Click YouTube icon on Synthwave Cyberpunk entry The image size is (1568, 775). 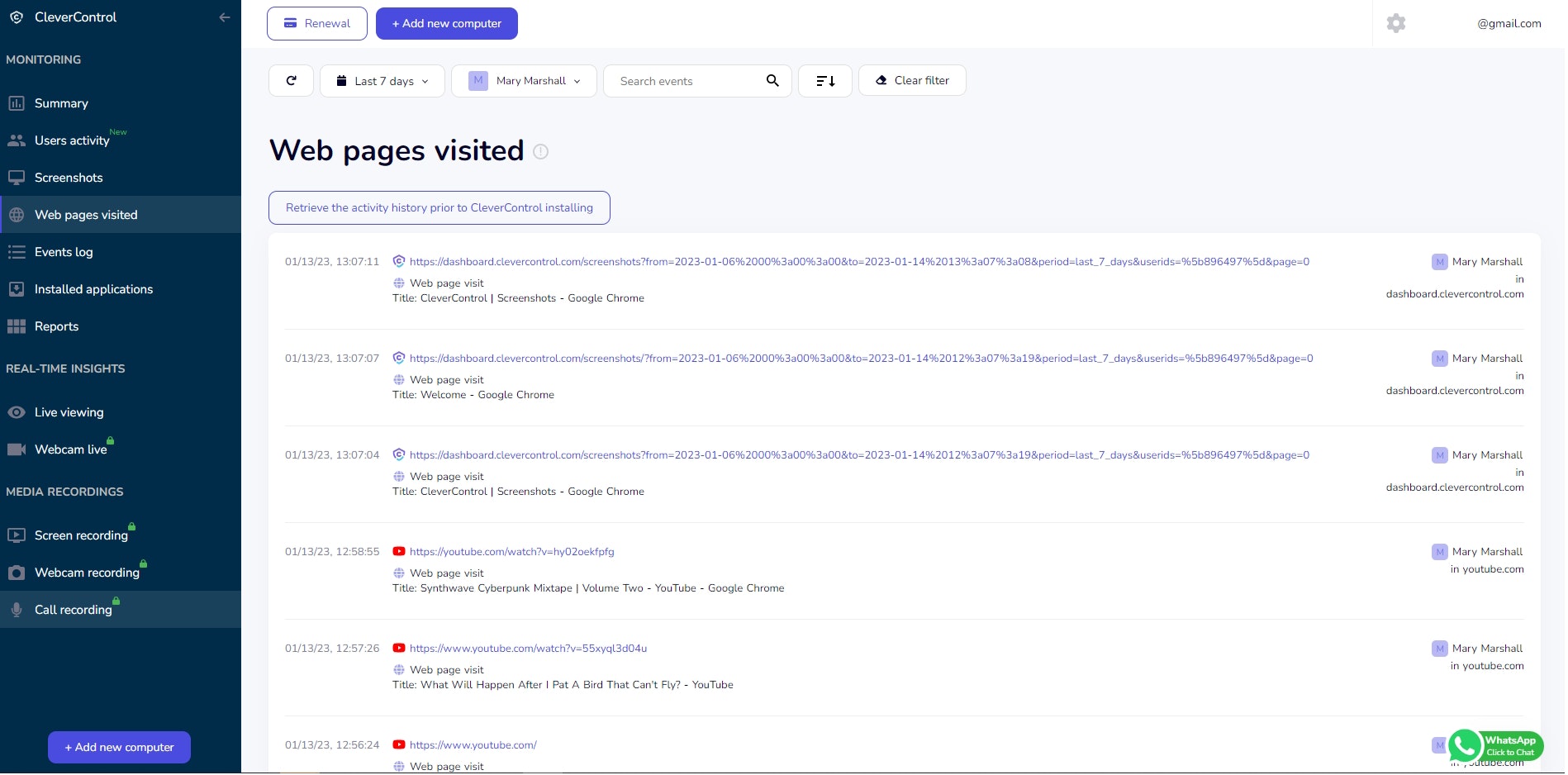point(399,552)
